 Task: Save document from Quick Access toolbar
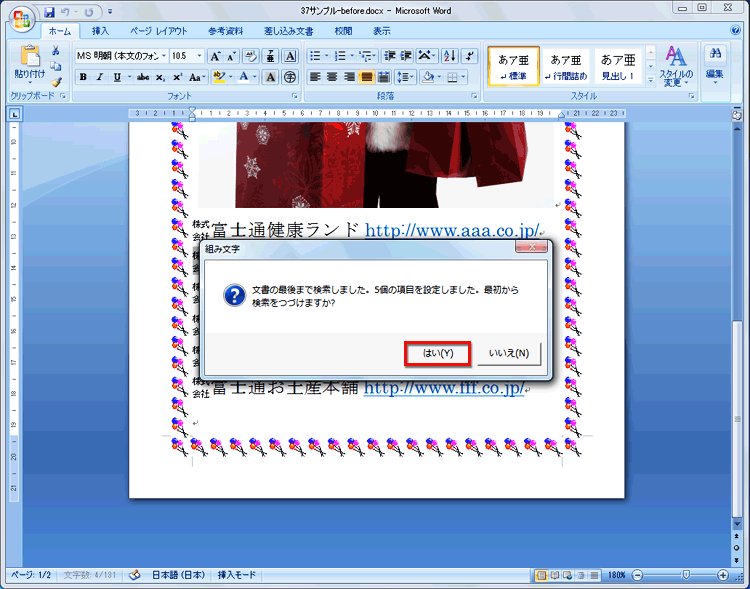(49, 11)
